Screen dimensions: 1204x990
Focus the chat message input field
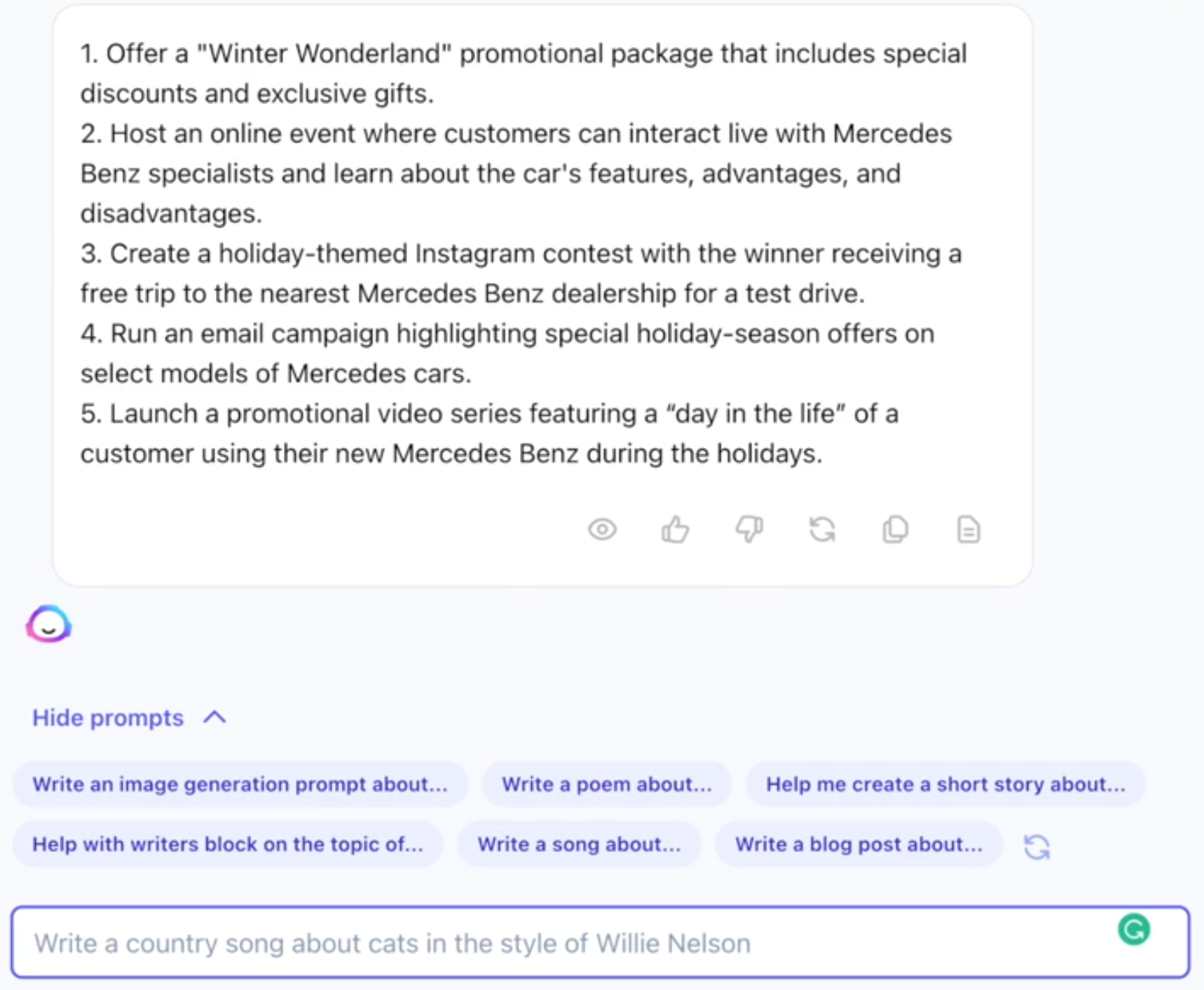561,943
